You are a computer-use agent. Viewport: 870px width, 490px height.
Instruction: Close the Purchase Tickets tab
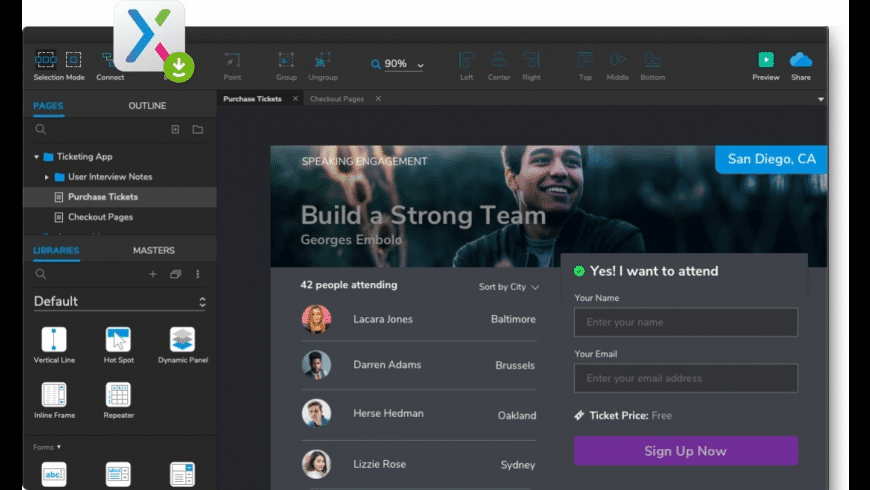295,99
